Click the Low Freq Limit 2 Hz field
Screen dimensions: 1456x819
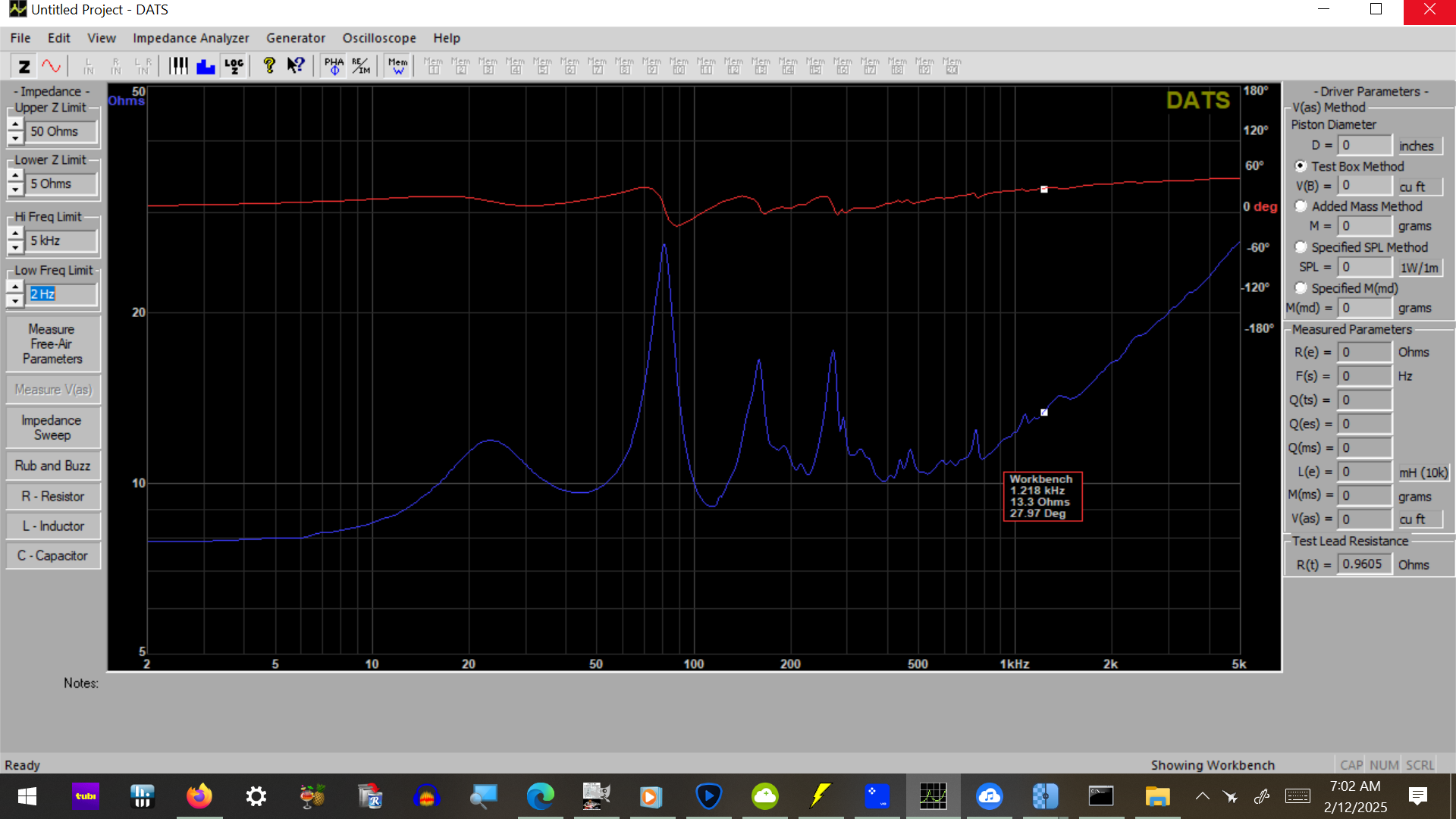(62, 294)
